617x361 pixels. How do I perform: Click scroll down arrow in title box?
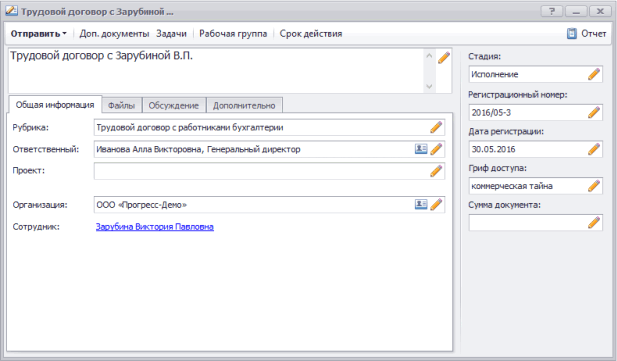[x=429, y=86]
